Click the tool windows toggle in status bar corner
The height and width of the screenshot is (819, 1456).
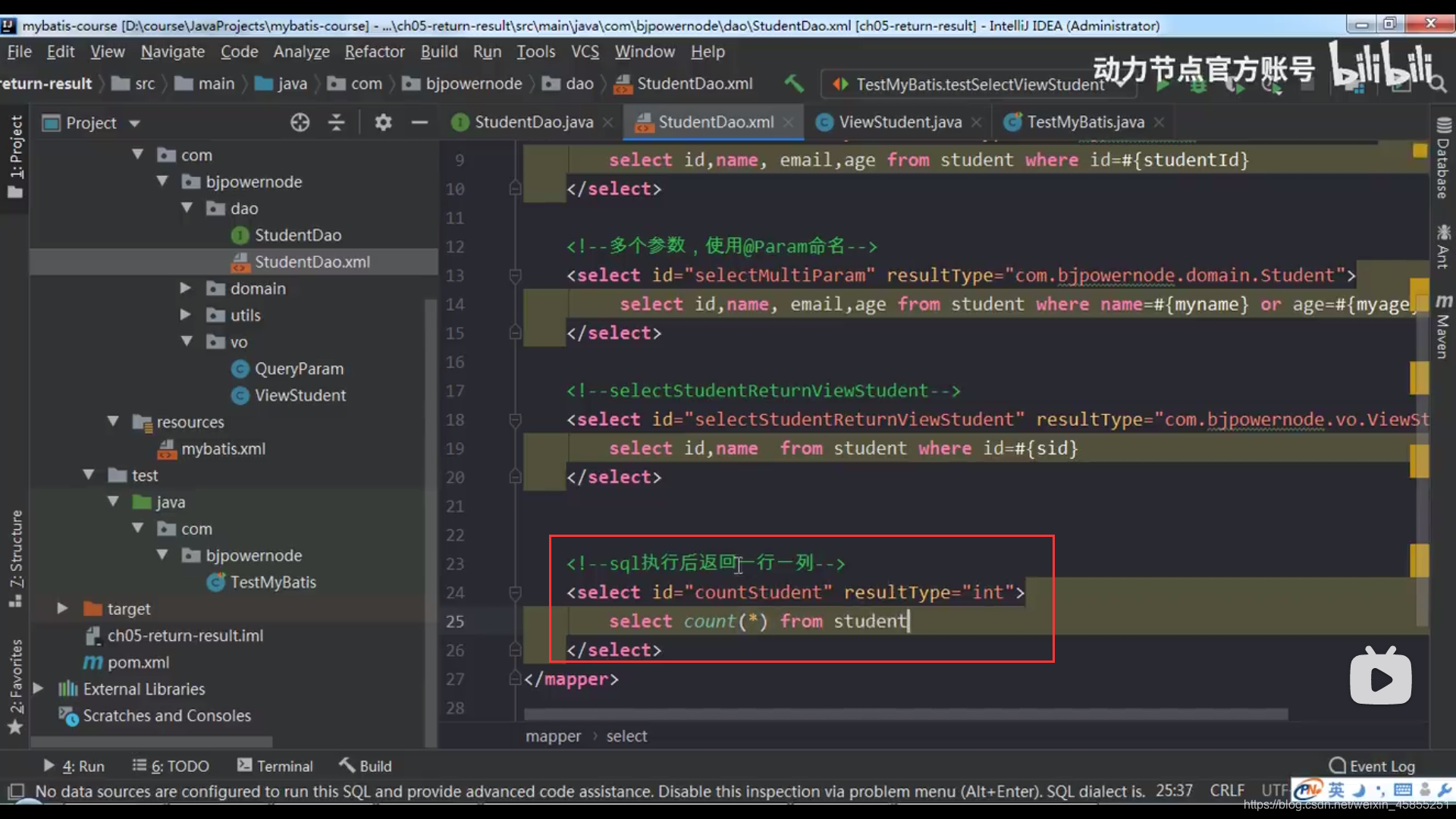pos(16,791)
